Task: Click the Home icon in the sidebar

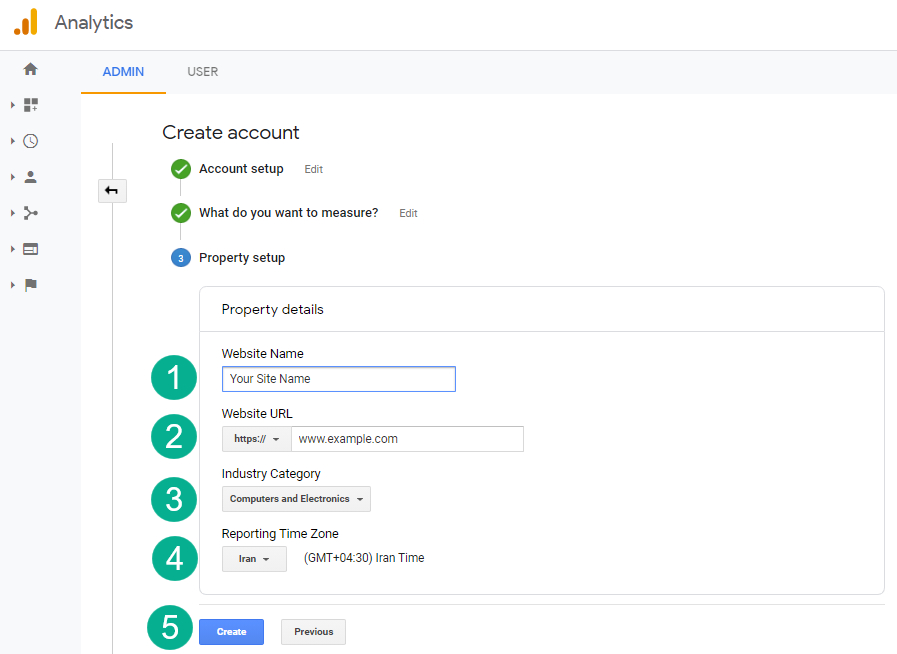Action: (30, 69)
